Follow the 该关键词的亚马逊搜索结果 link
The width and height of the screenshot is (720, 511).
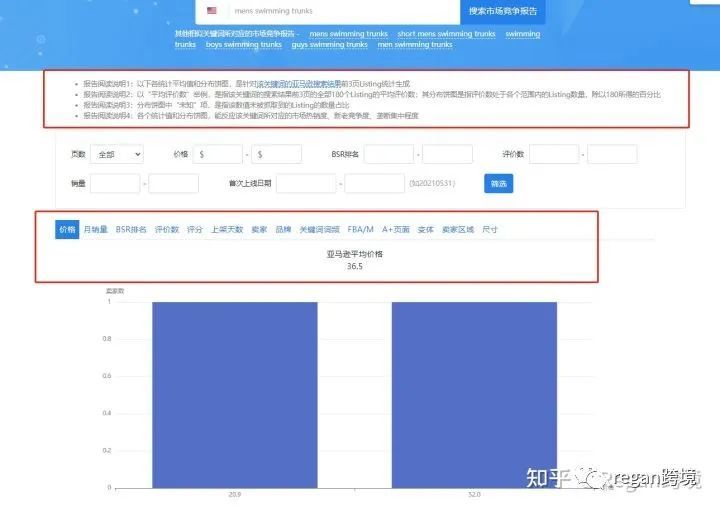coord(298,84)
